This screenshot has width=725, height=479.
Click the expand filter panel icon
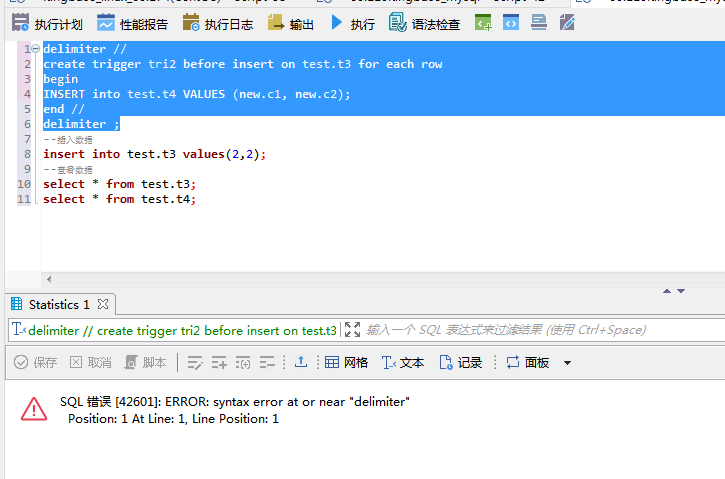point(352,330)
